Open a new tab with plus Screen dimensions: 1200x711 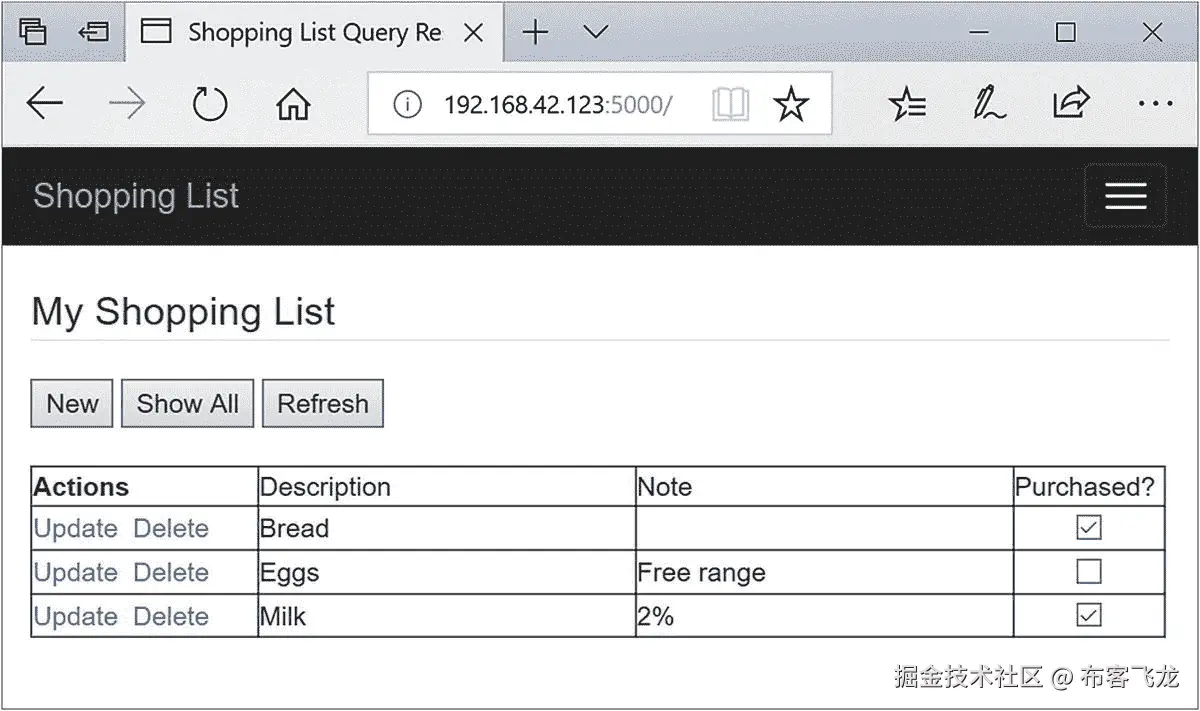[536, 33]
